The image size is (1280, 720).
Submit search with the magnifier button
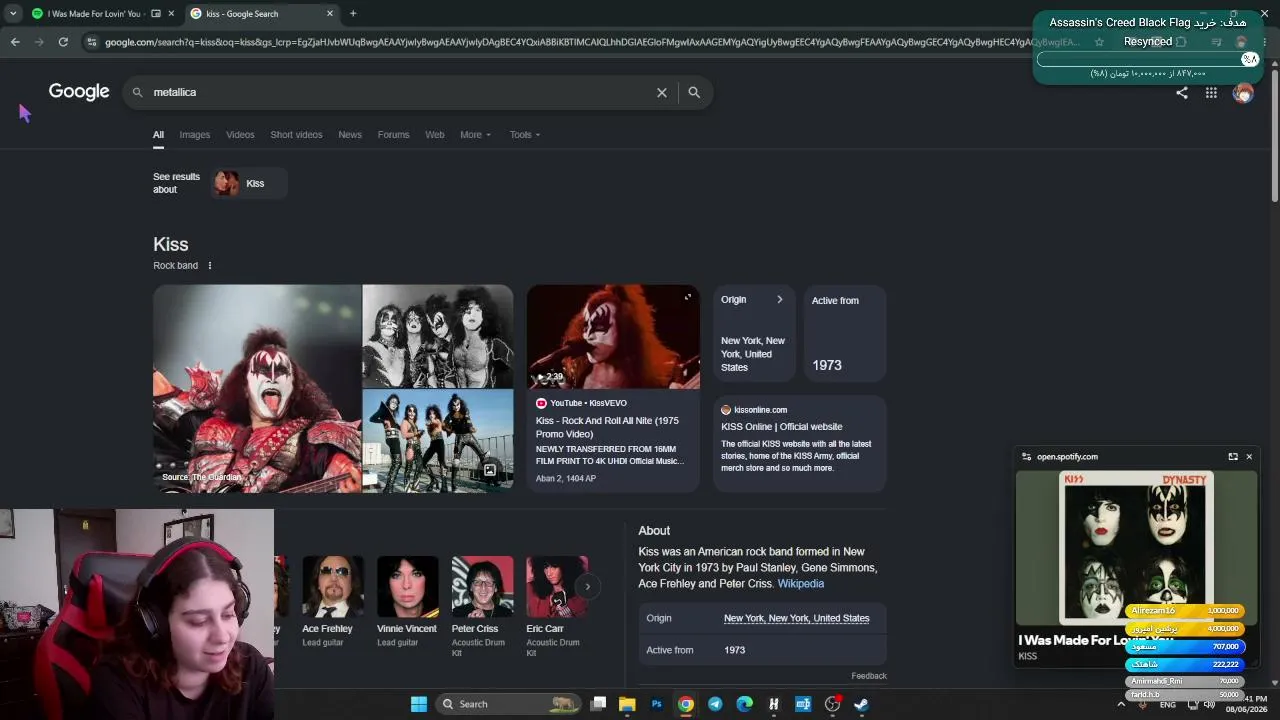(x=694, y=92)
